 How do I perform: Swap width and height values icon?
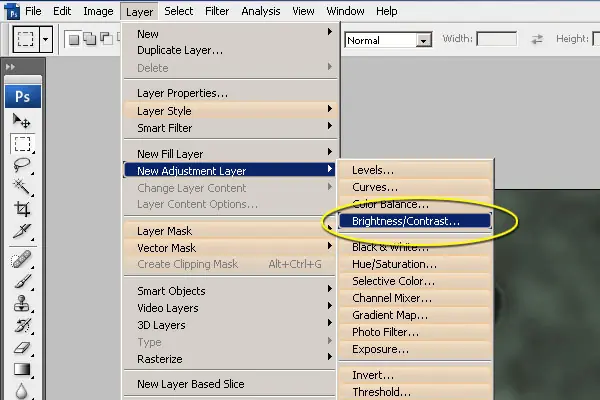pyautogui.click(x=537, y=39)
